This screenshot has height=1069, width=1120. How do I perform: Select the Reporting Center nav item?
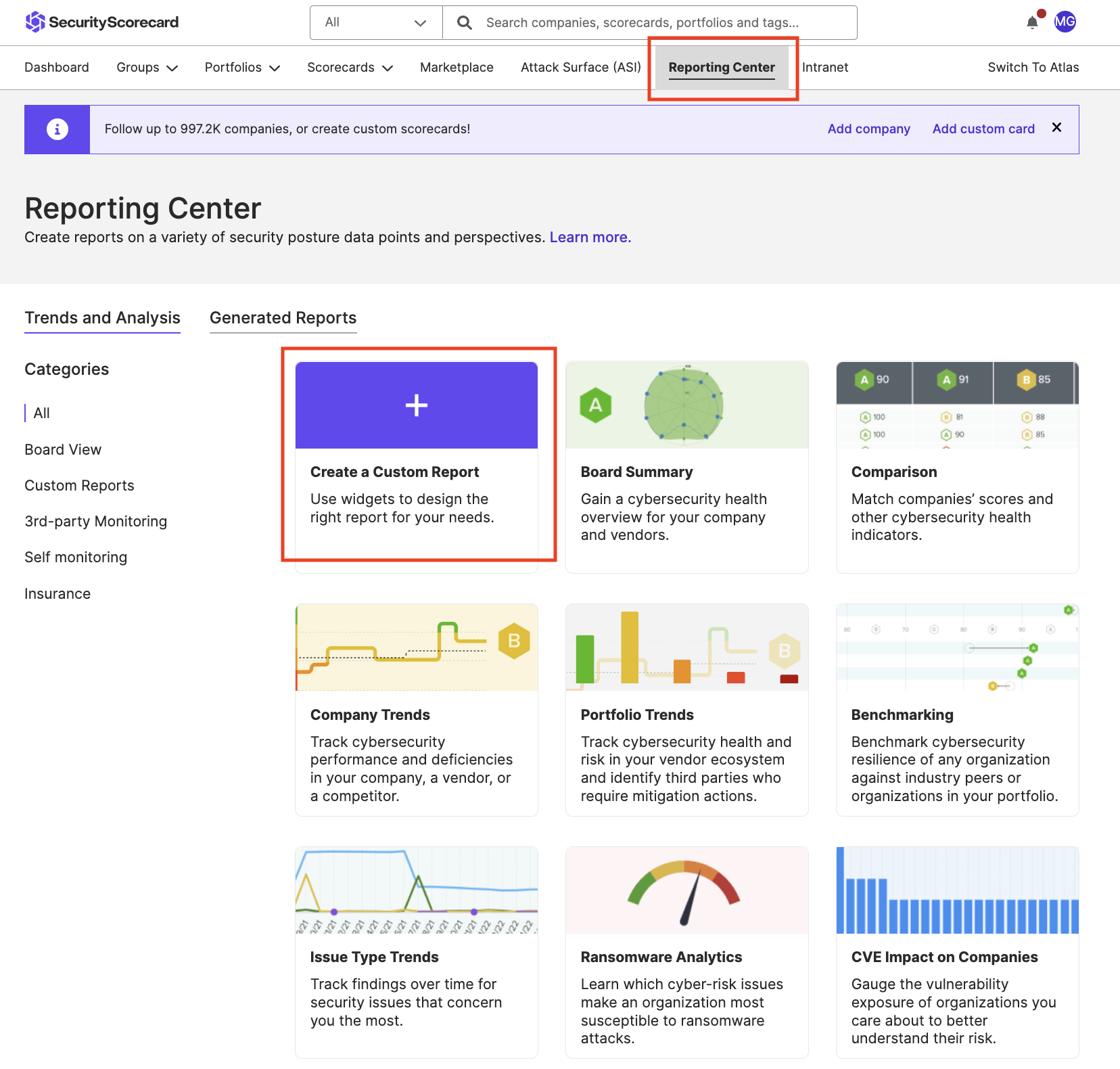[x=722, y=68]
